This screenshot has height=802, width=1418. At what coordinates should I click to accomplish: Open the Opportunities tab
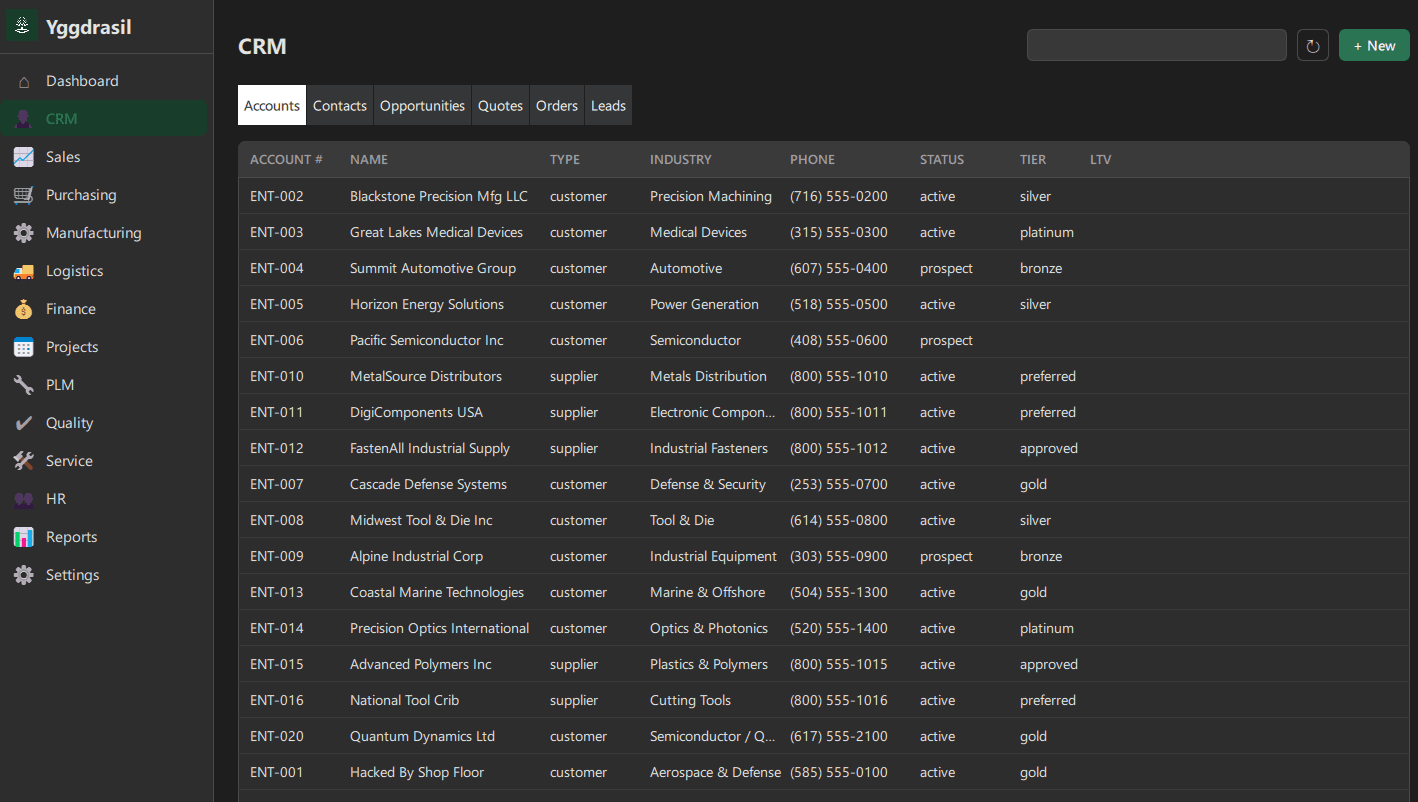(x=421, y=105)
